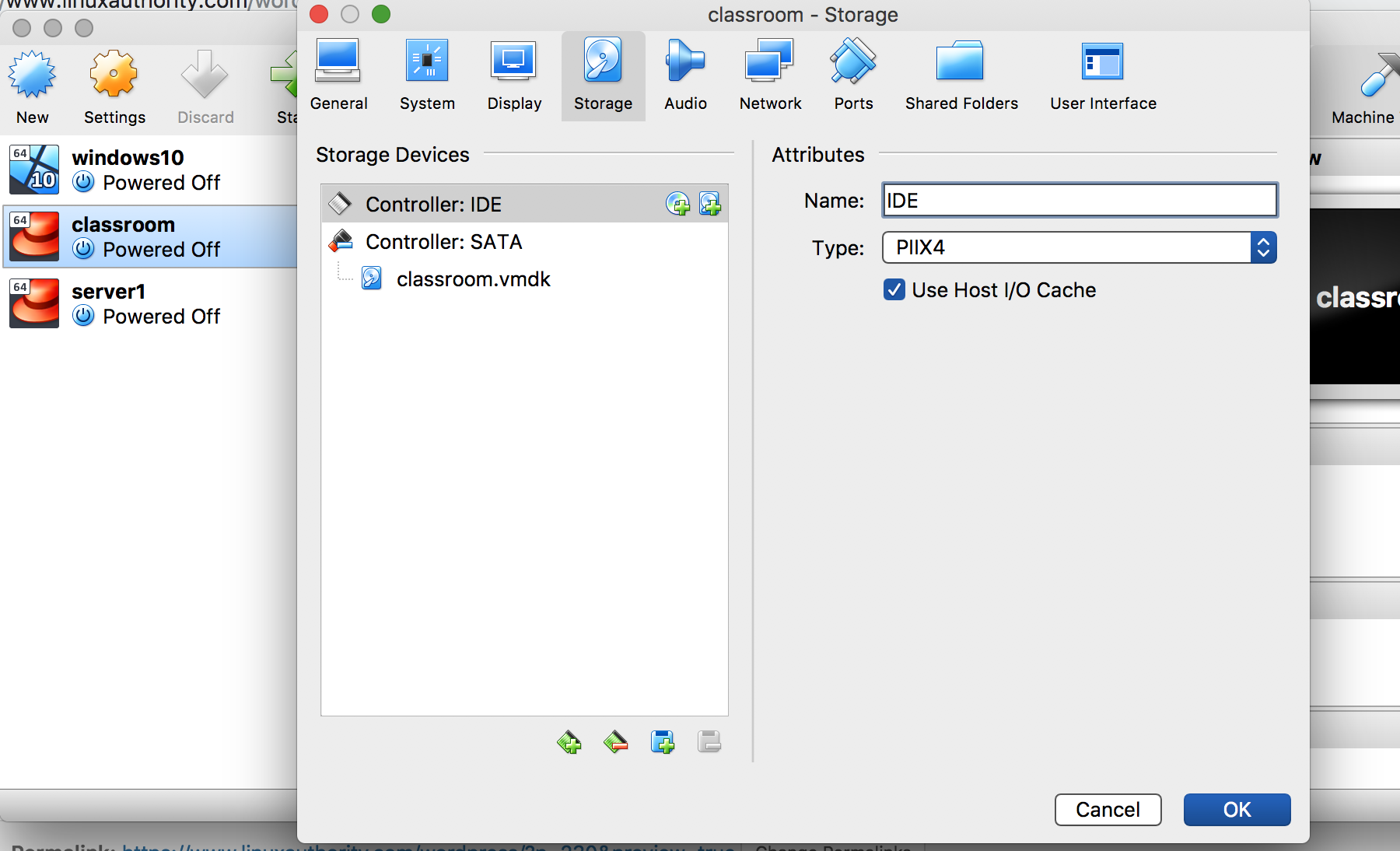Viewport: 1400px width, 851px height.
Task: Click the add new storage controller icon
Action: (x=569, y=742)
